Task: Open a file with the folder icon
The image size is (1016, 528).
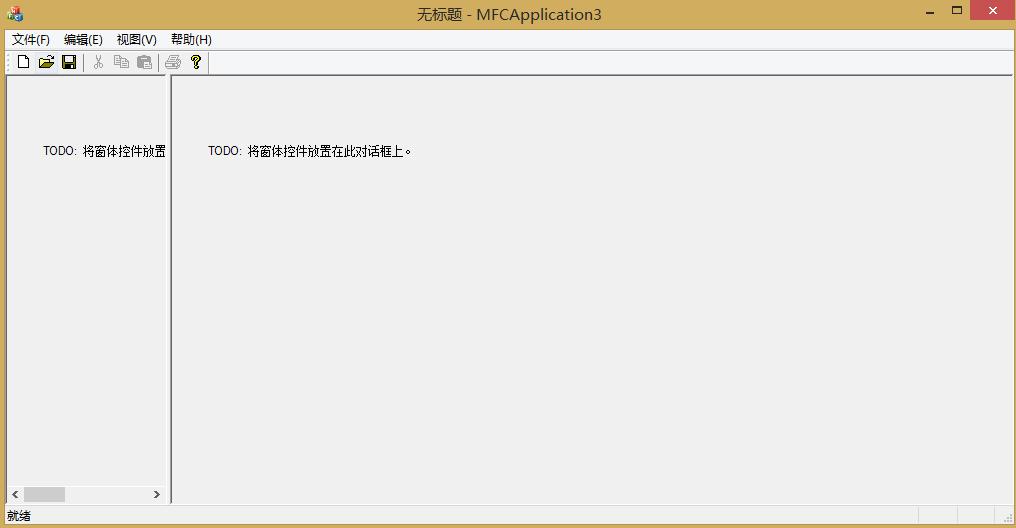Action: pyautogui.click(x=46, y=62)
